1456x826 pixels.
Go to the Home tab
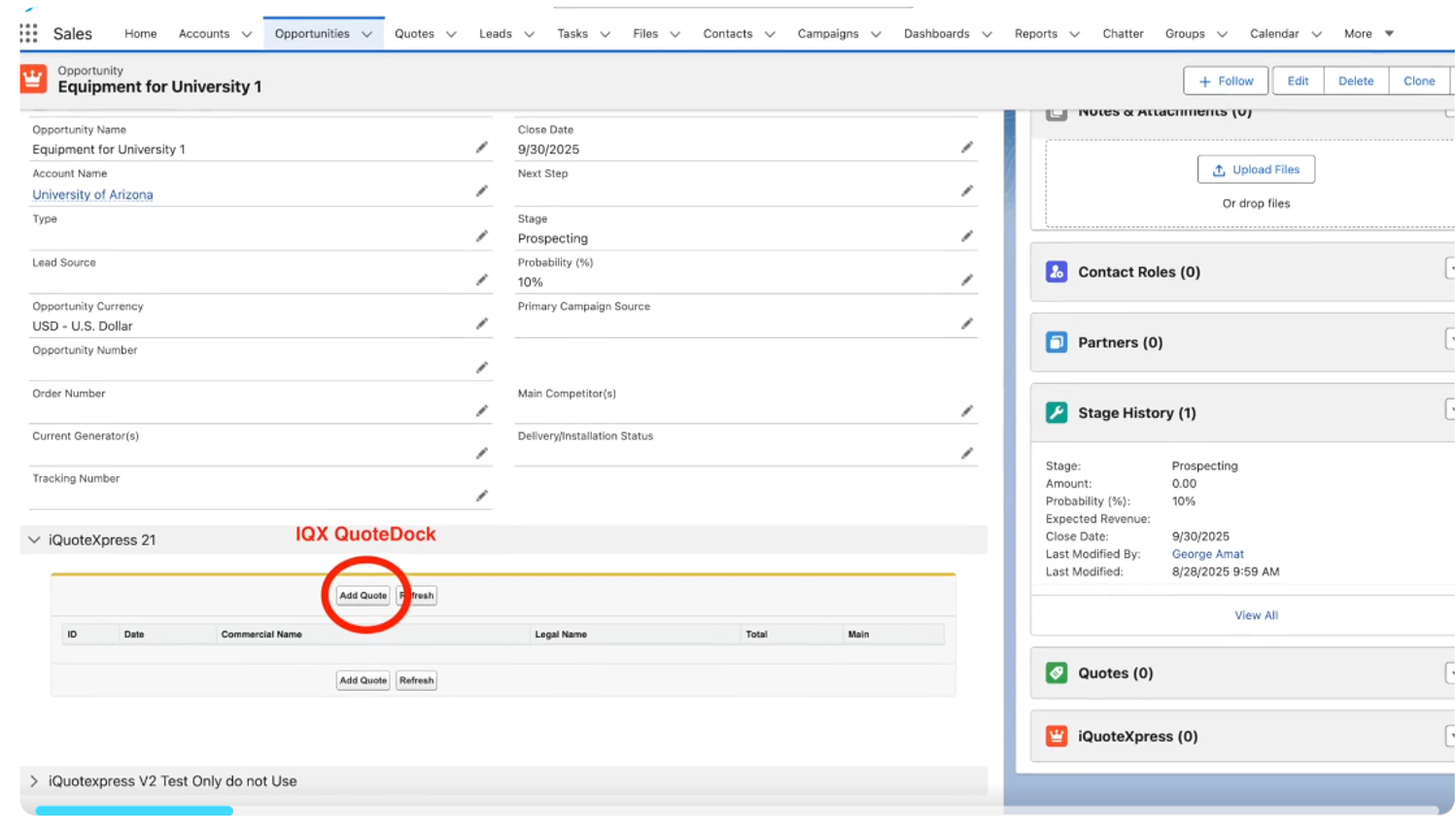coord(141,34)
